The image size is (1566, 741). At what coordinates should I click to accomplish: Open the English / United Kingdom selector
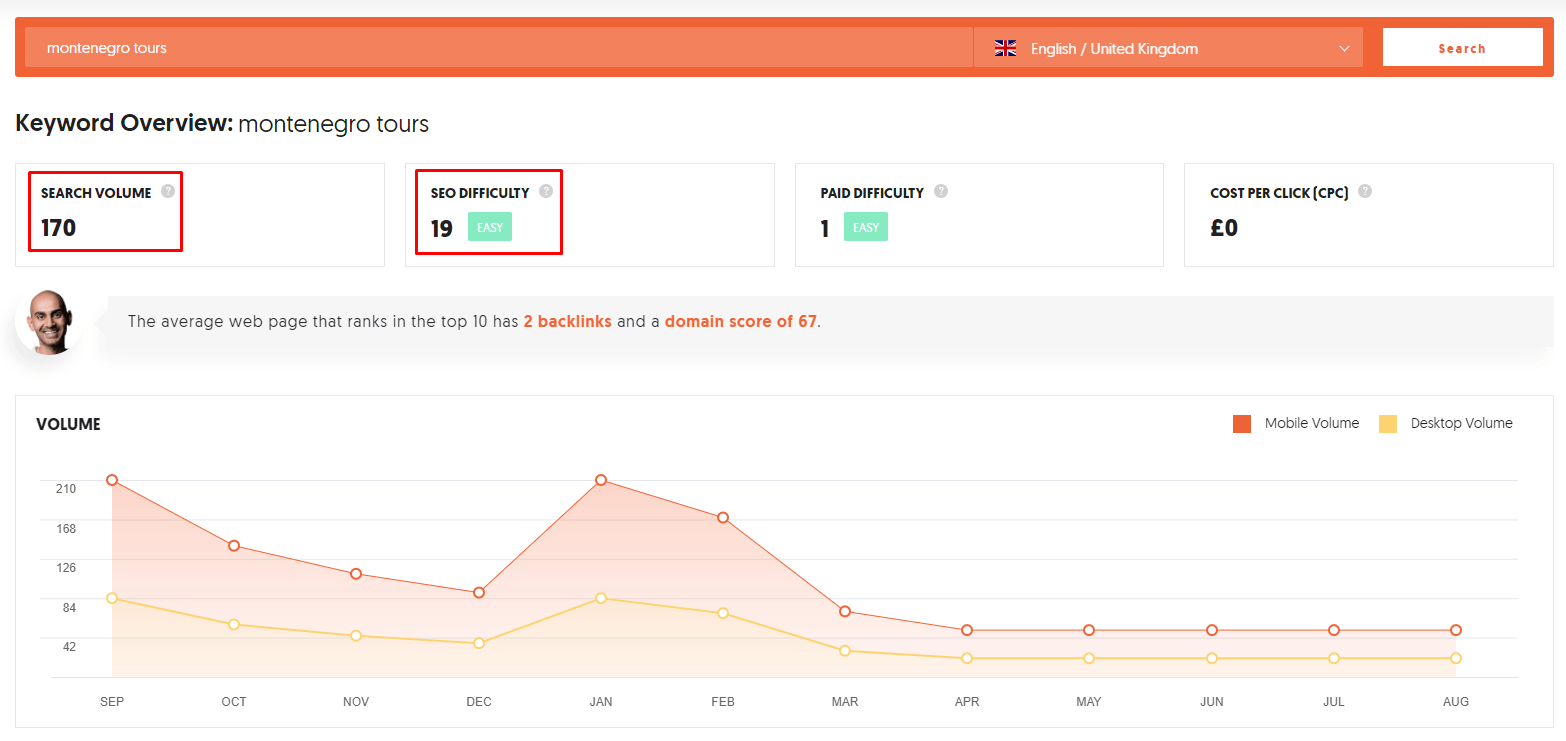pos(1168,48)
